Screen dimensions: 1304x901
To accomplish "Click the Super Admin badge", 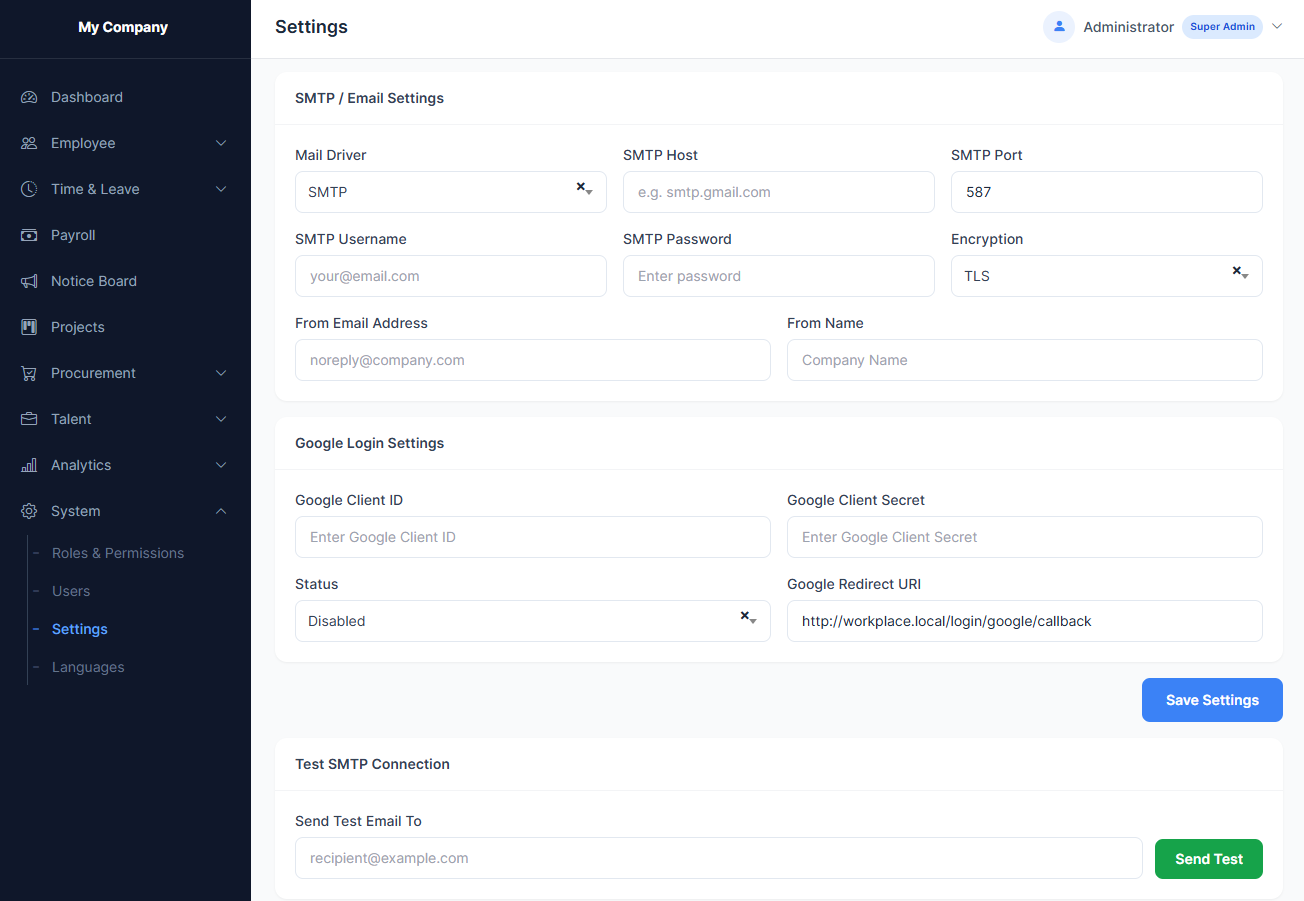I will [x=1222, y=26].
